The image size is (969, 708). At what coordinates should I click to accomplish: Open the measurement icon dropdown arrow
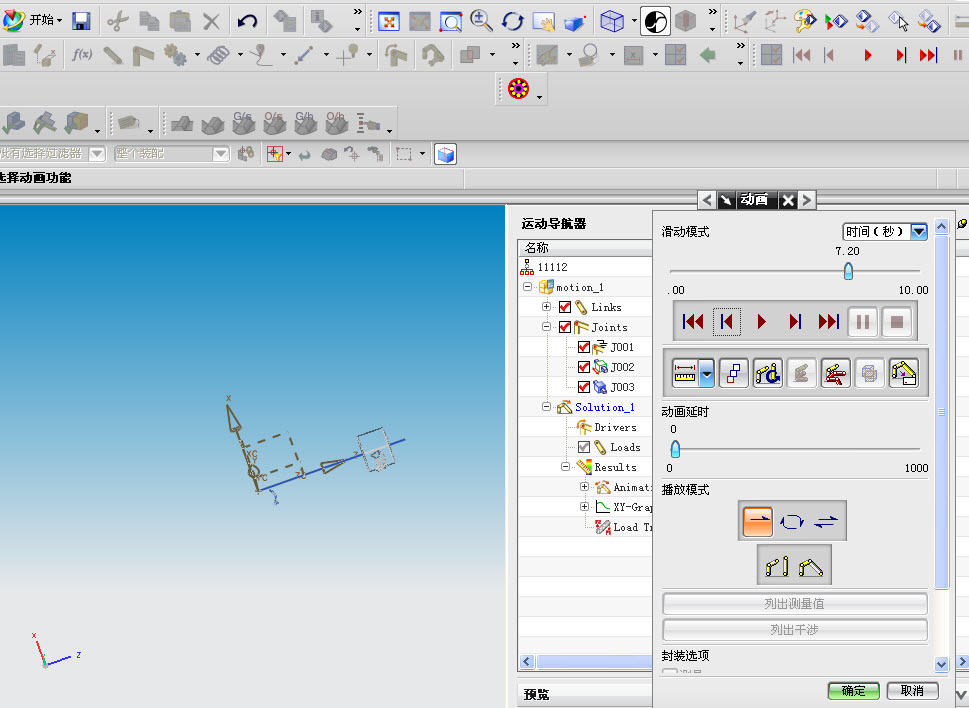[706, 373]
